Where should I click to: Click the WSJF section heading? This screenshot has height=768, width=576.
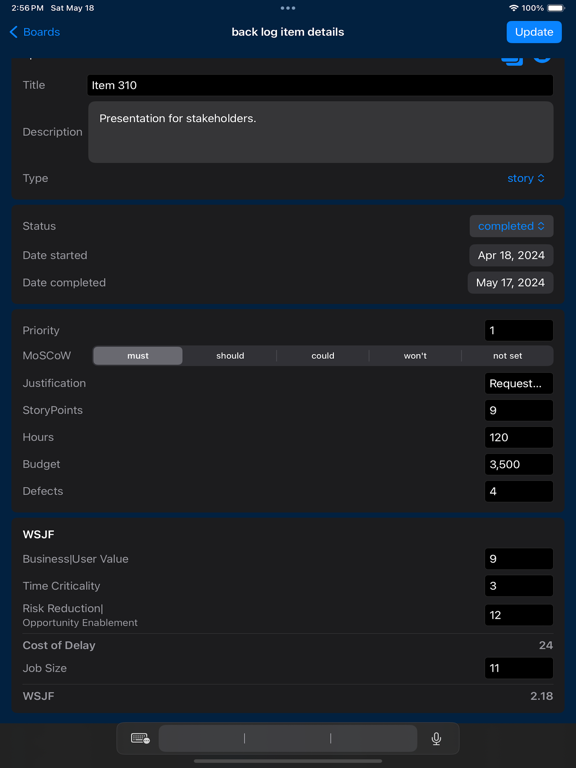coord(38,535)
